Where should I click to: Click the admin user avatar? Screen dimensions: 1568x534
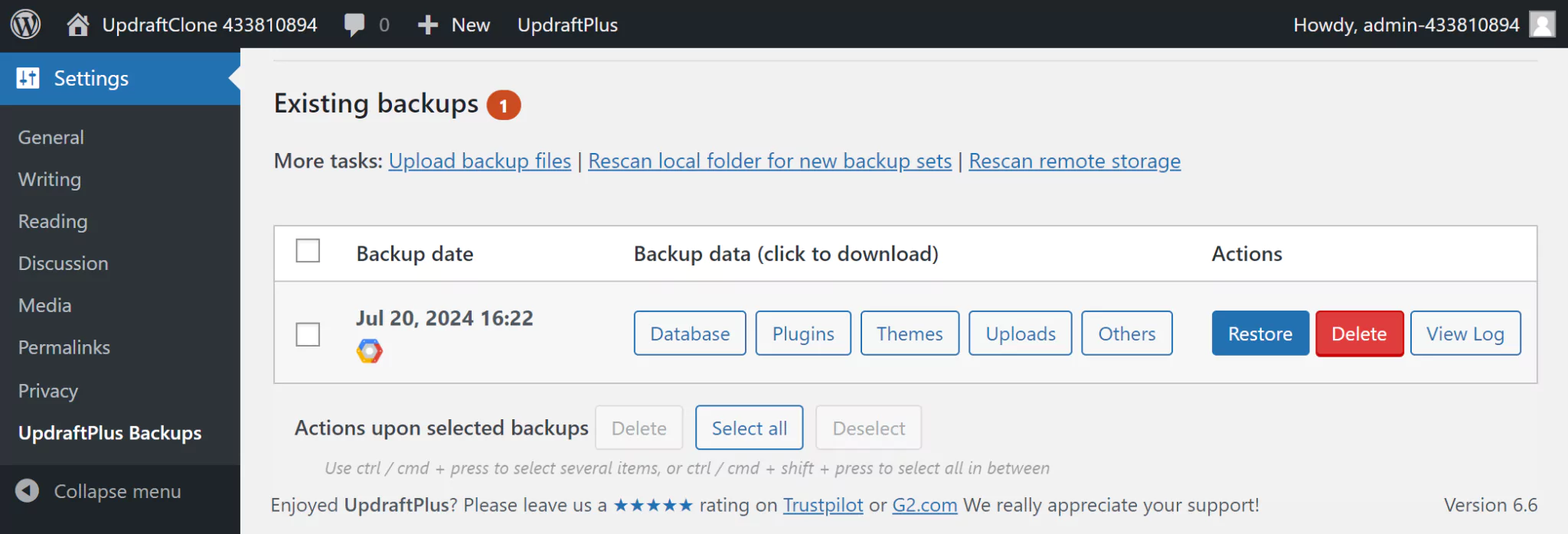click(x=1541, y=24)
